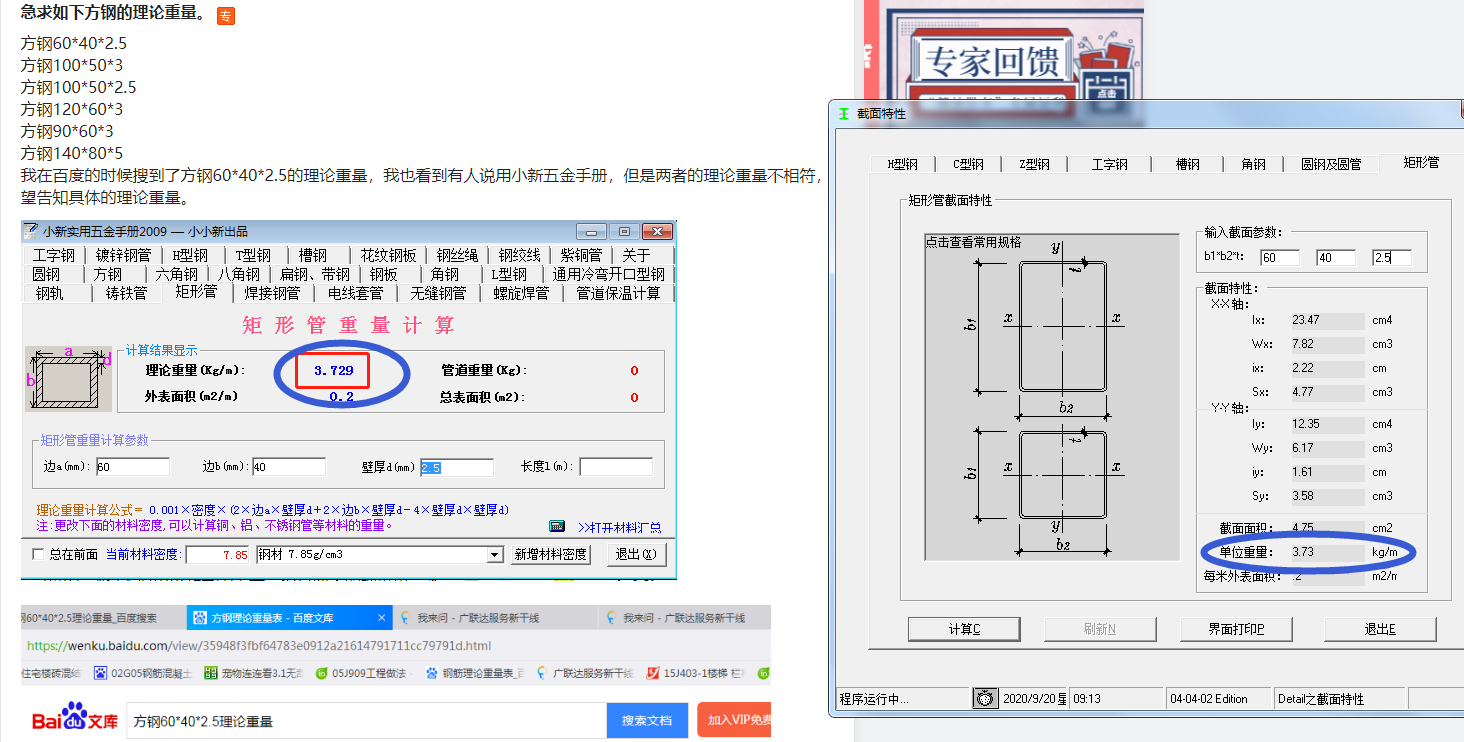Select the 螺旋焊管 tab
The image size is (1464, 742).
(521, 293)
